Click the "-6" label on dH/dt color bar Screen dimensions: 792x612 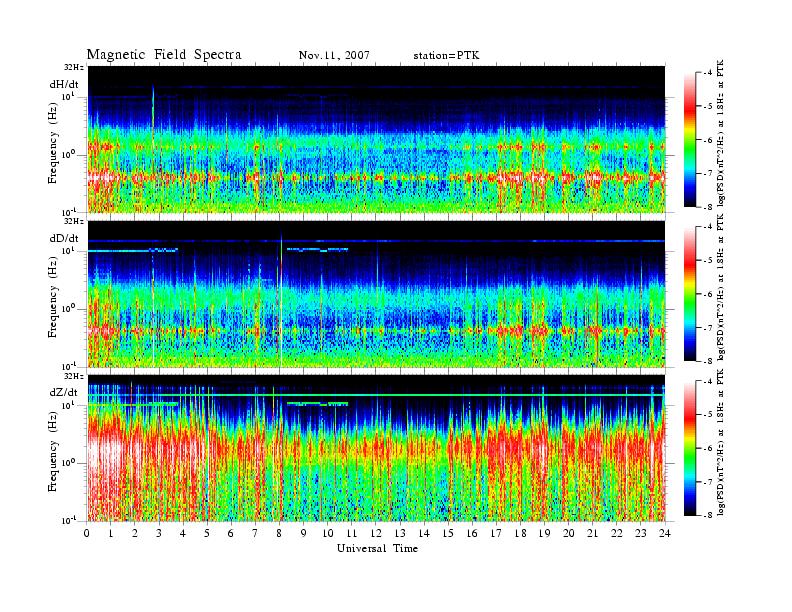click(x=708, y=140)
